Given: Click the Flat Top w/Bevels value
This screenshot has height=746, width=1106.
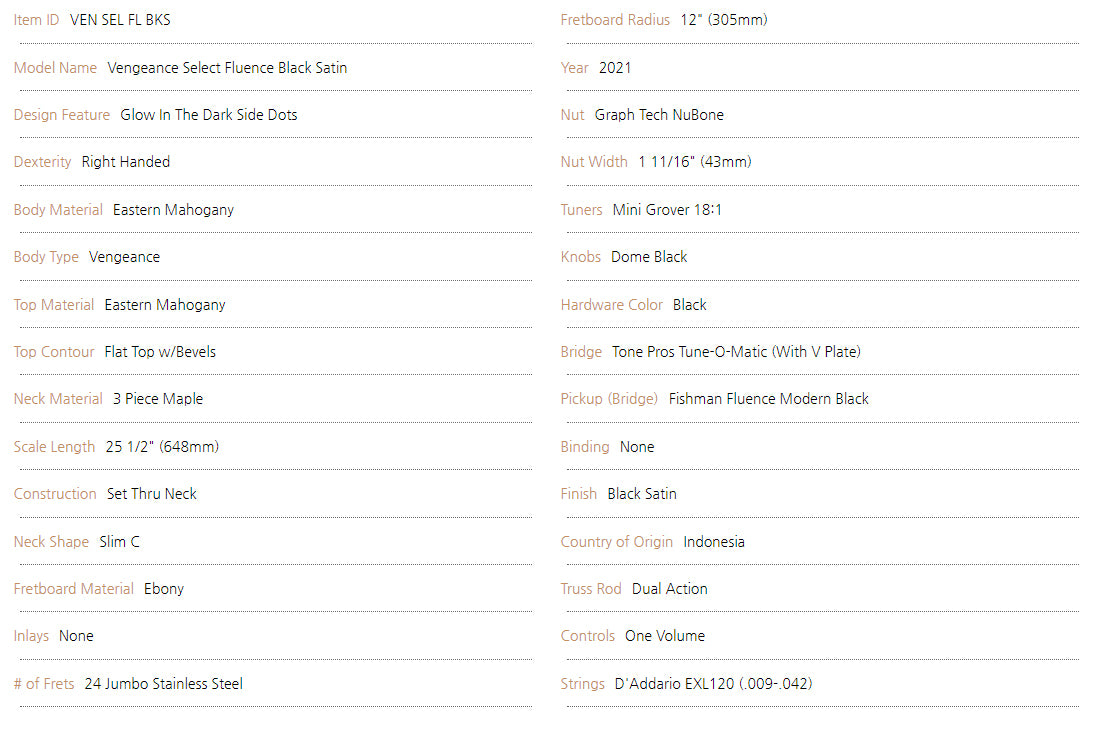Looking at the screenshot, I should pos(160,352).
